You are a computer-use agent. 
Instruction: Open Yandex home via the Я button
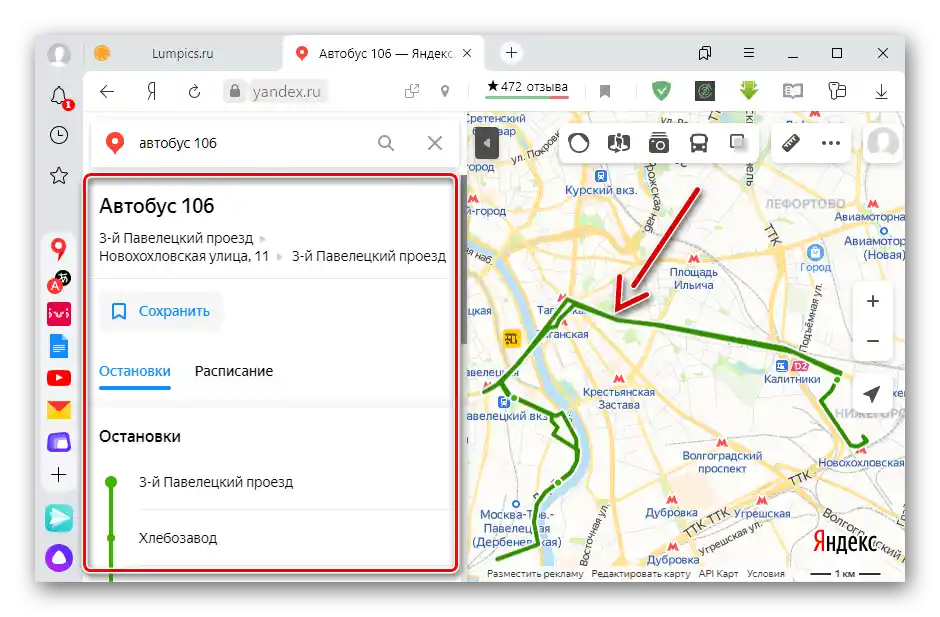151,91
